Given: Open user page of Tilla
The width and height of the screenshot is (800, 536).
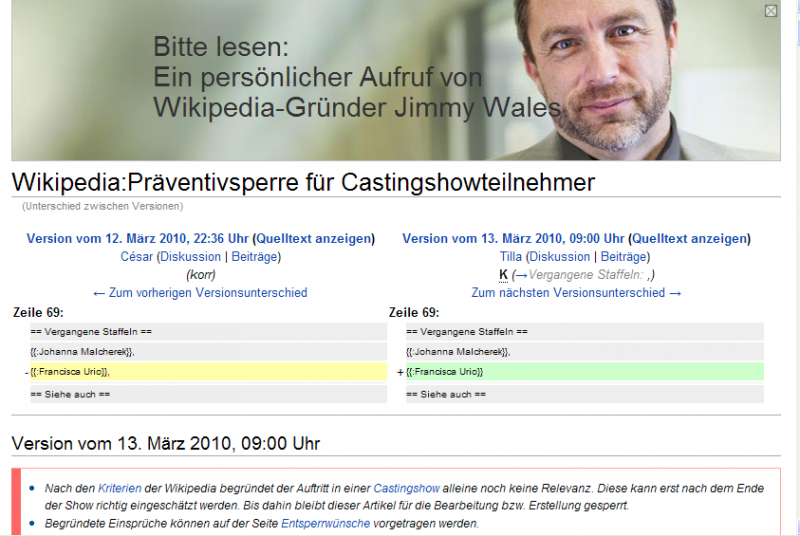Looking at the screenshot, I should 511,257.
